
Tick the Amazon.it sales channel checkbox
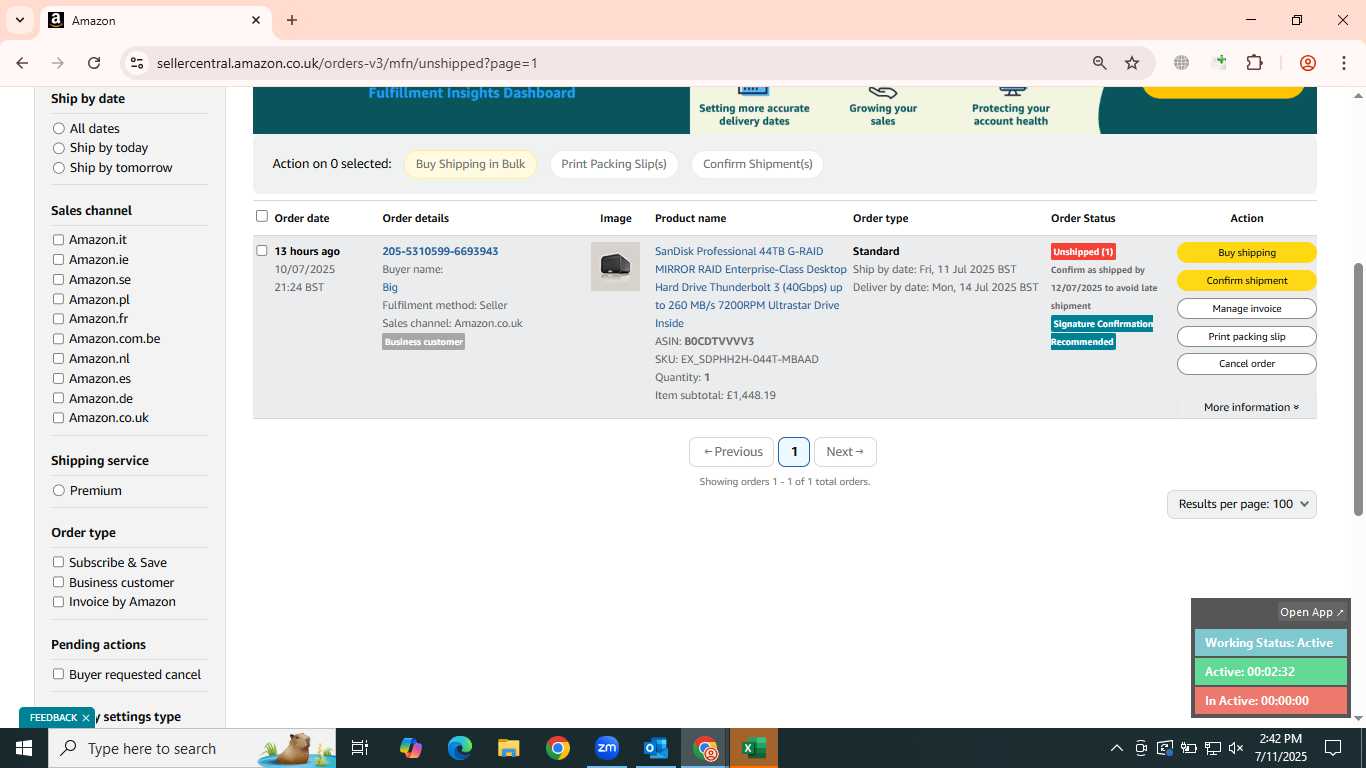[58, 240]
